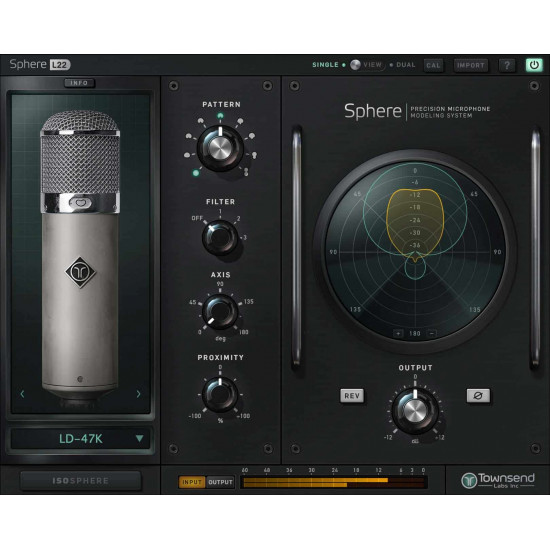Open the LD-47K microphone model dropdown
Viewport: 550px width, 550px height.
tap(81, 438)
